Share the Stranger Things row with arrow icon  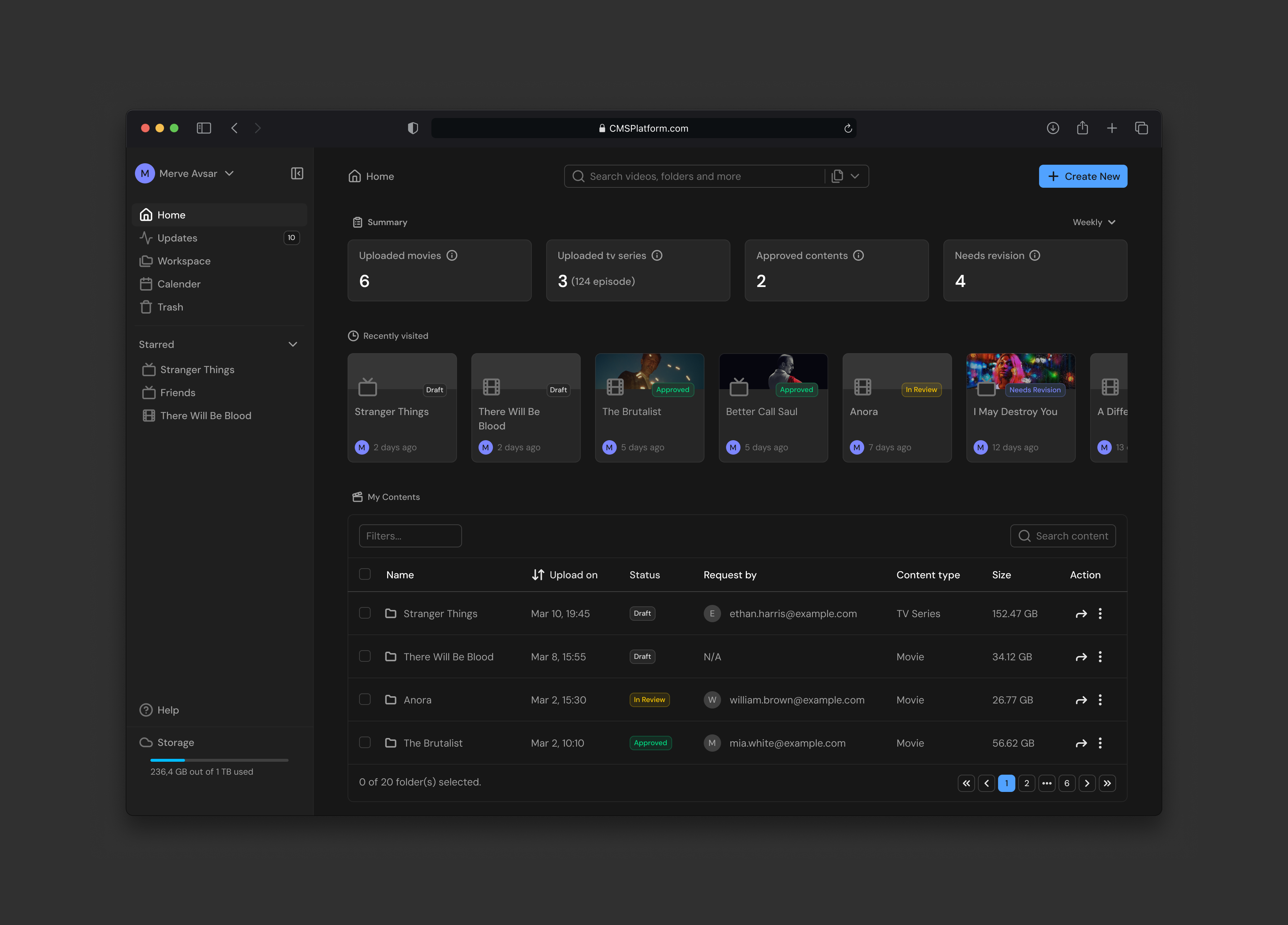[1081, 614]
